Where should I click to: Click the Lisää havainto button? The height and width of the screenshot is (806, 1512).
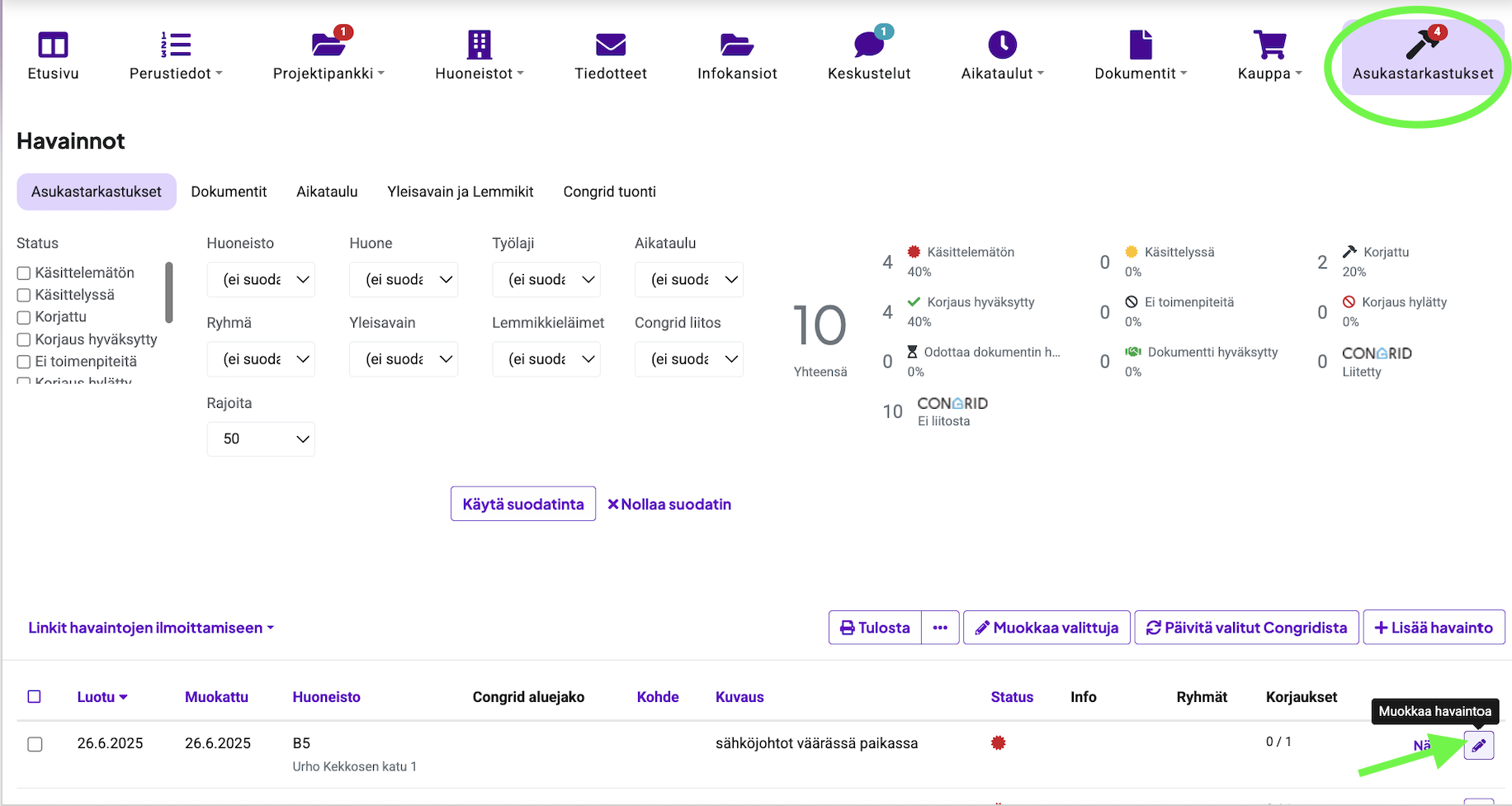[1434, 628]
